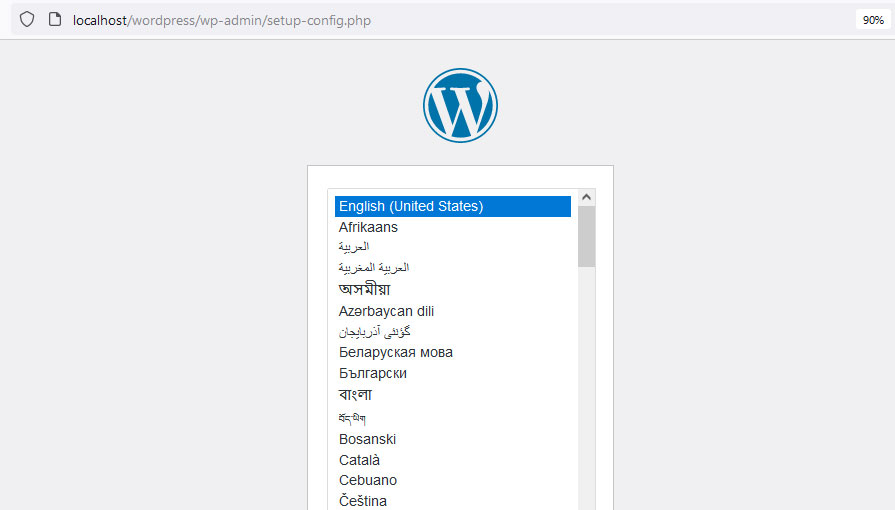Select English (United States) language
This screenshot has width=895, height=510.
pos(453,206)
